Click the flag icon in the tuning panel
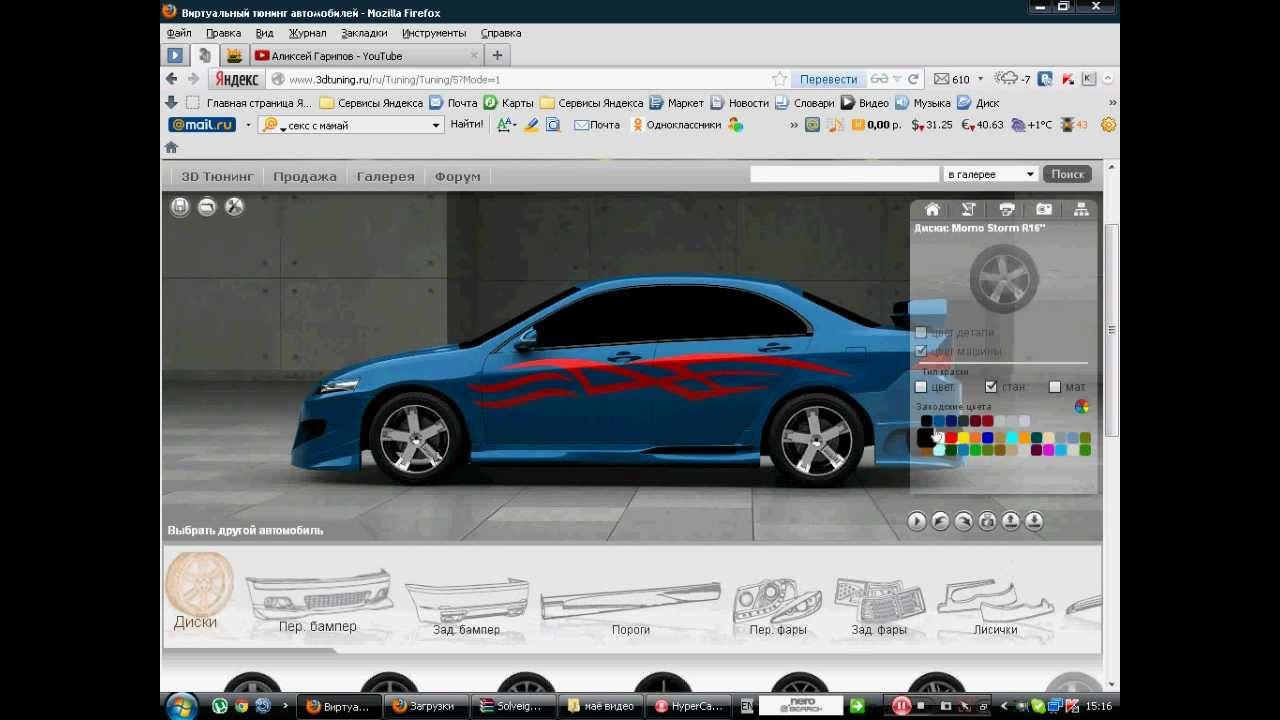This screenshot has width=1280, height=720. click(x=968, y=209)
